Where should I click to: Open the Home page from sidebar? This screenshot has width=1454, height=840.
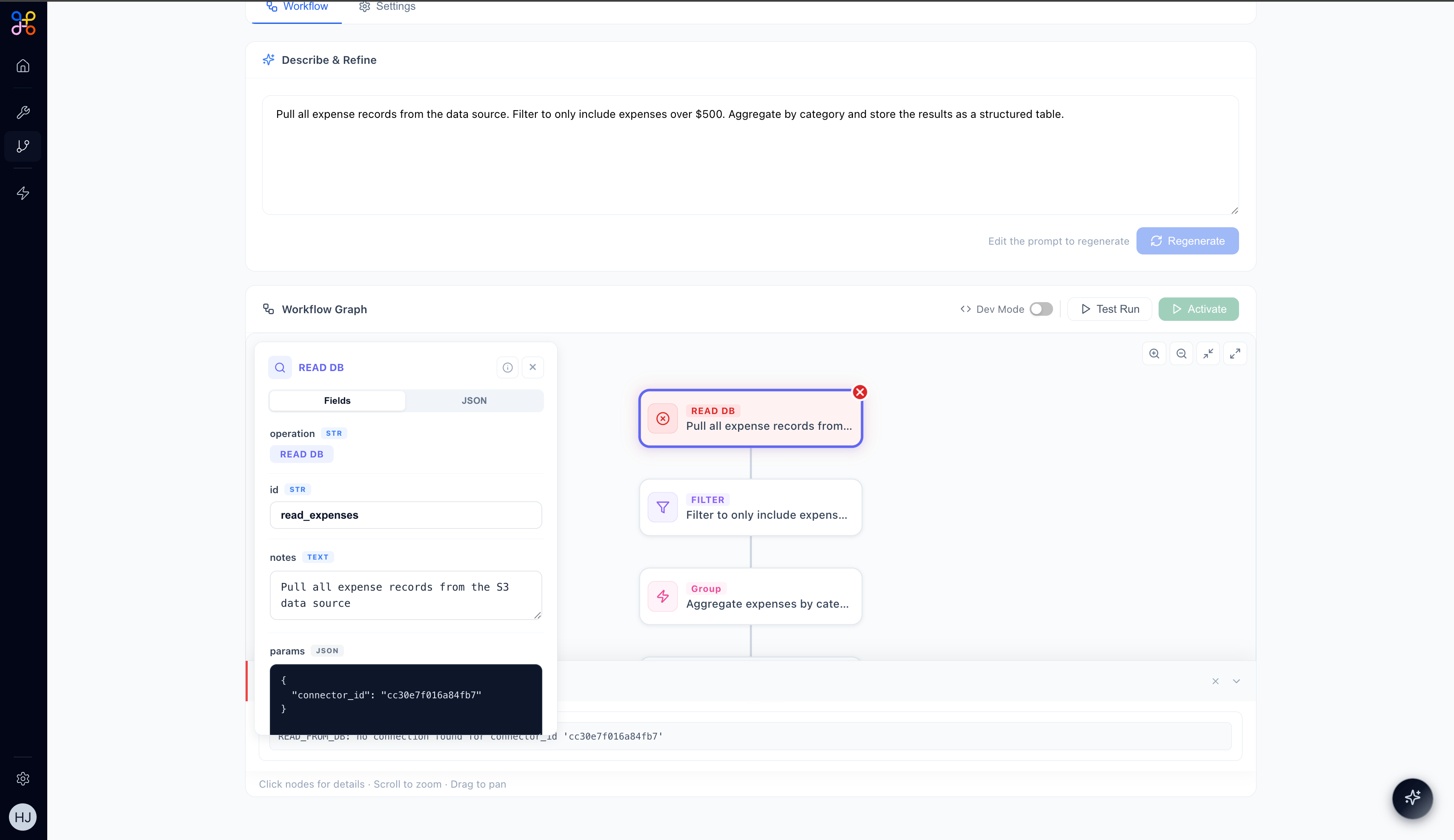(23, 66)
